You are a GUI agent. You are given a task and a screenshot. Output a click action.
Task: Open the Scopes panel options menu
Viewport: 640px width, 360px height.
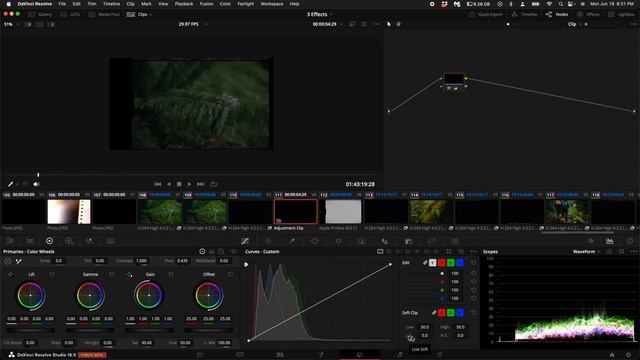(633, 252)
